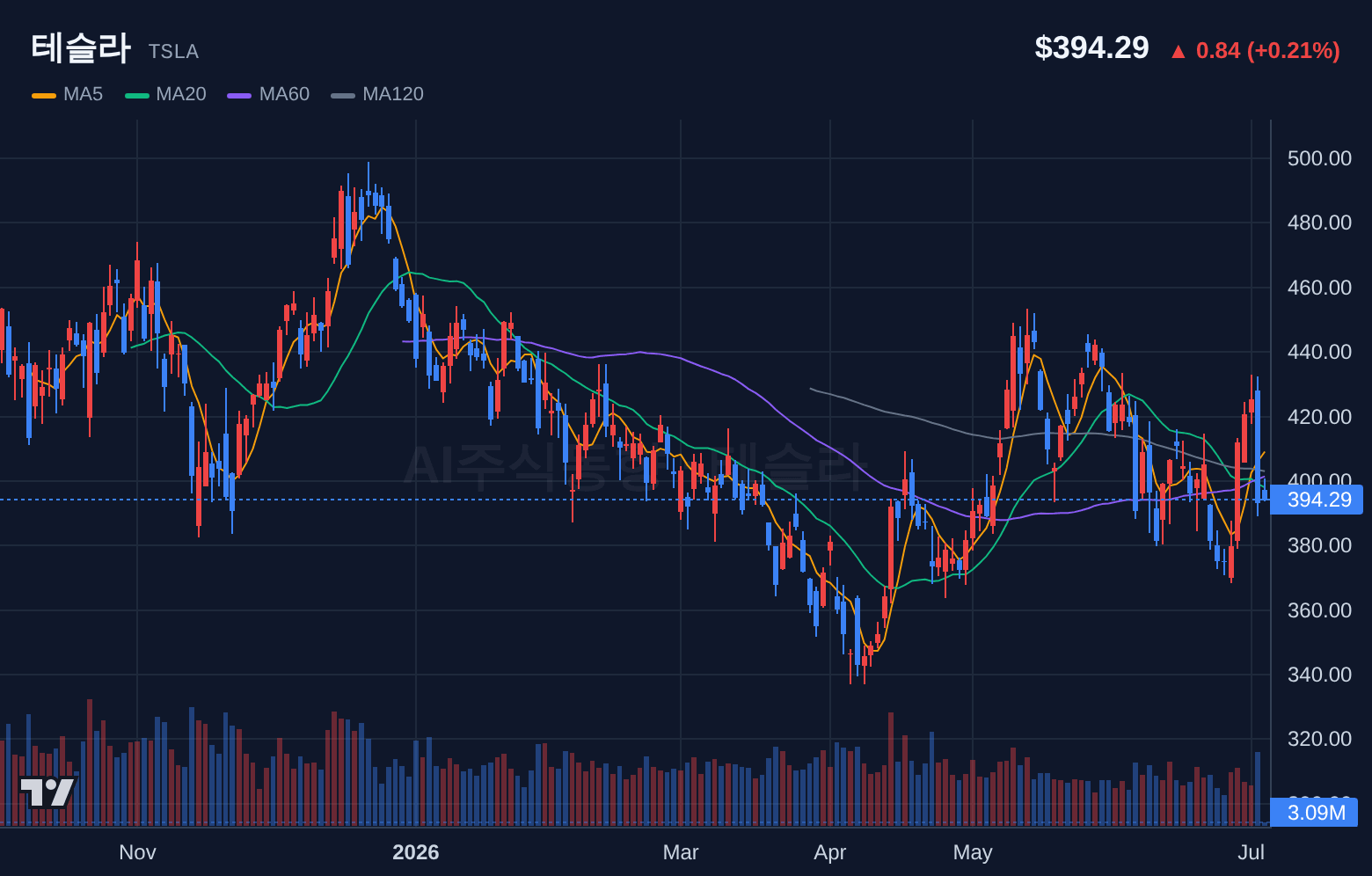Click the TSLA ticker symbol
This screenshot has width=1372, height=876.
pos(173,52)
